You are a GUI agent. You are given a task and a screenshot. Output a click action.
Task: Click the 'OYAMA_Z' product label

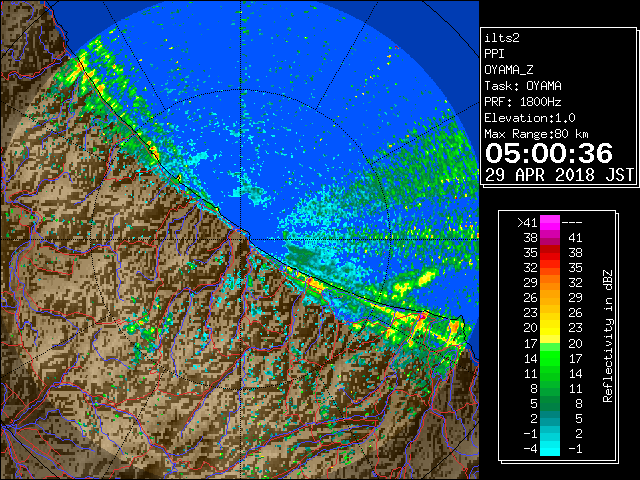509,70
